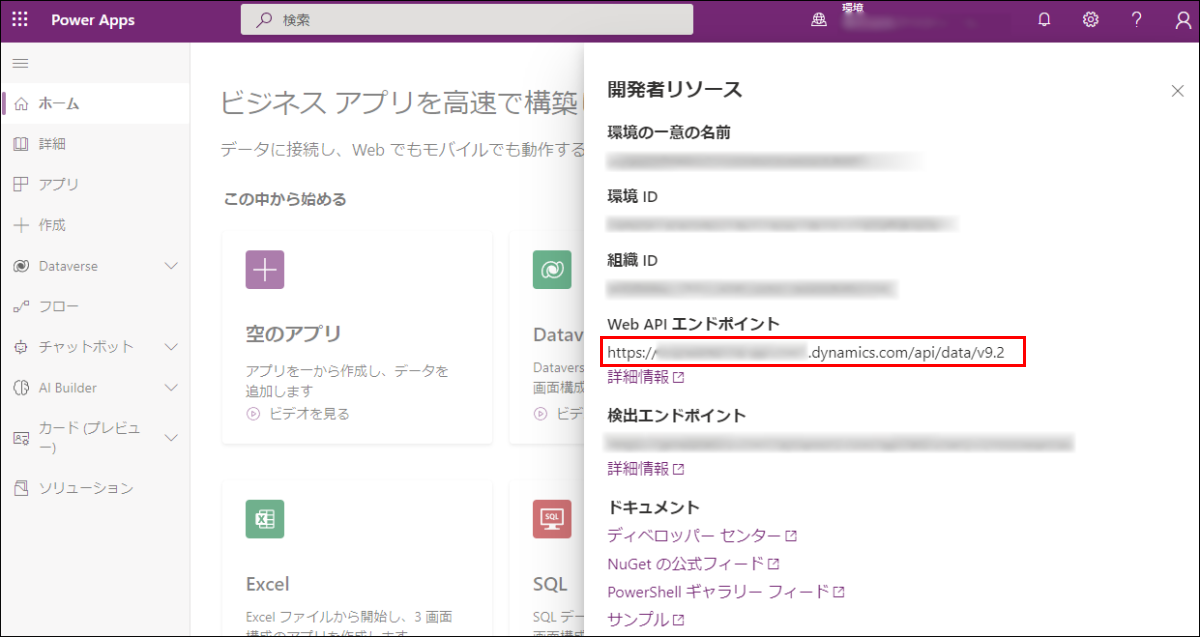
Task: Click the solutions icon beside ソリューション
Action: pyautogui.click(x=21, y=488)
